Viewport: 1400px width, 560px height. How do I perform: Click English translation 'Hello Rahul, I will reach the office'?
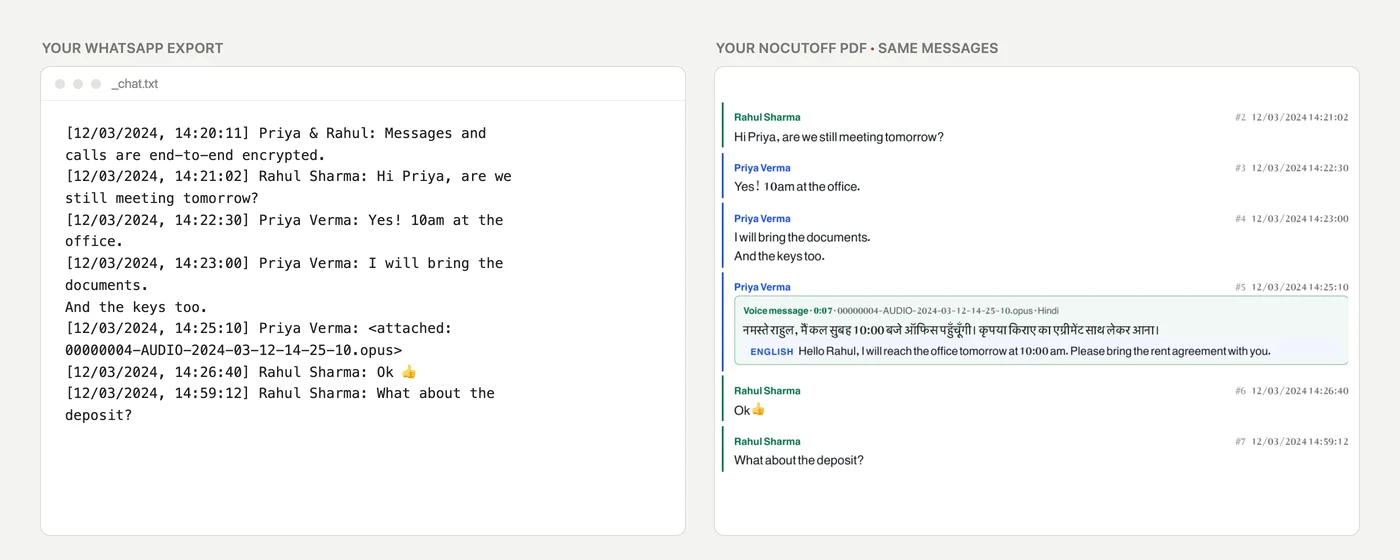coord(1034,351)
